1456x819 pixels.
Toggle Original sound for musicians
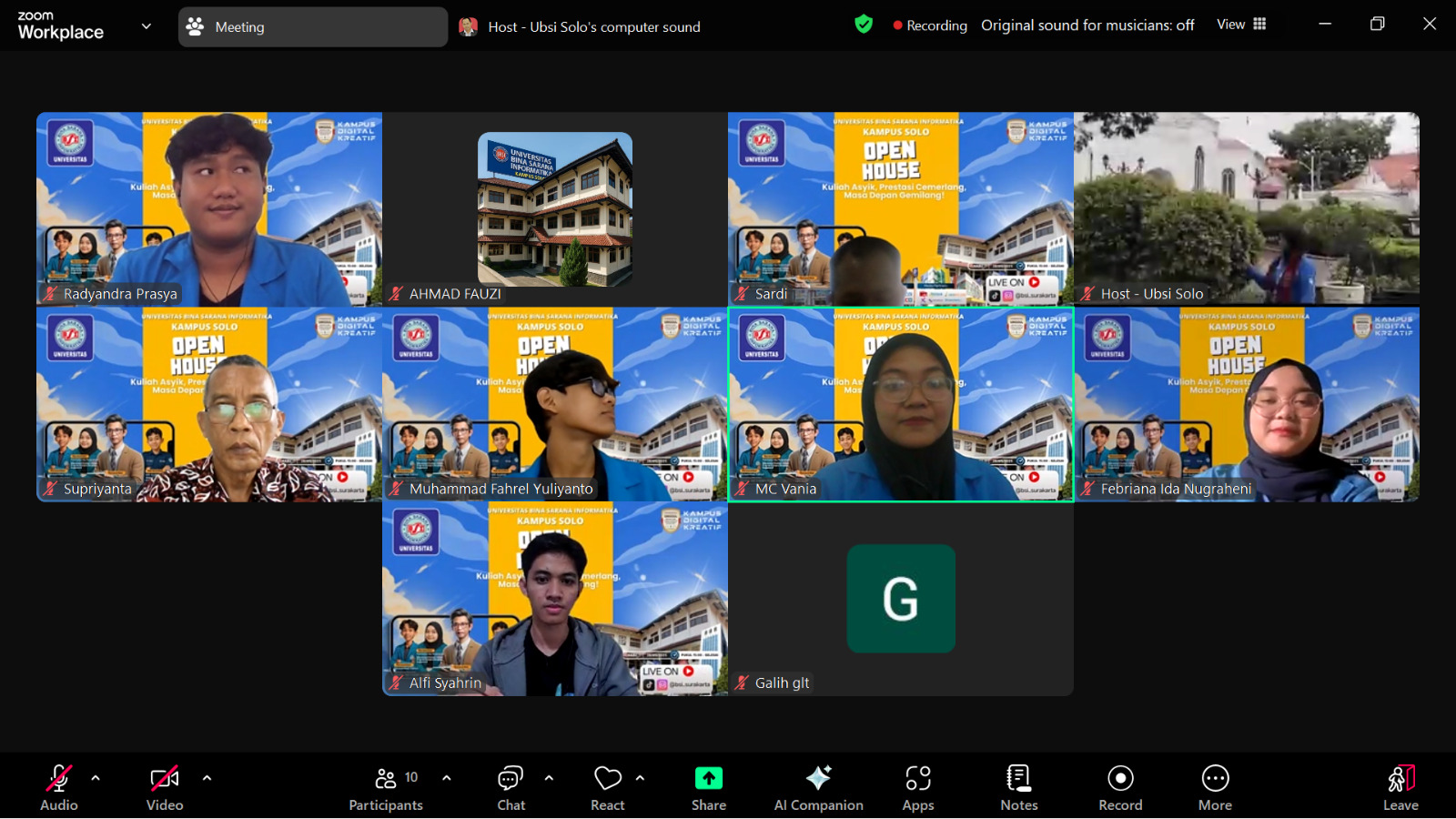click(1087, 25)
